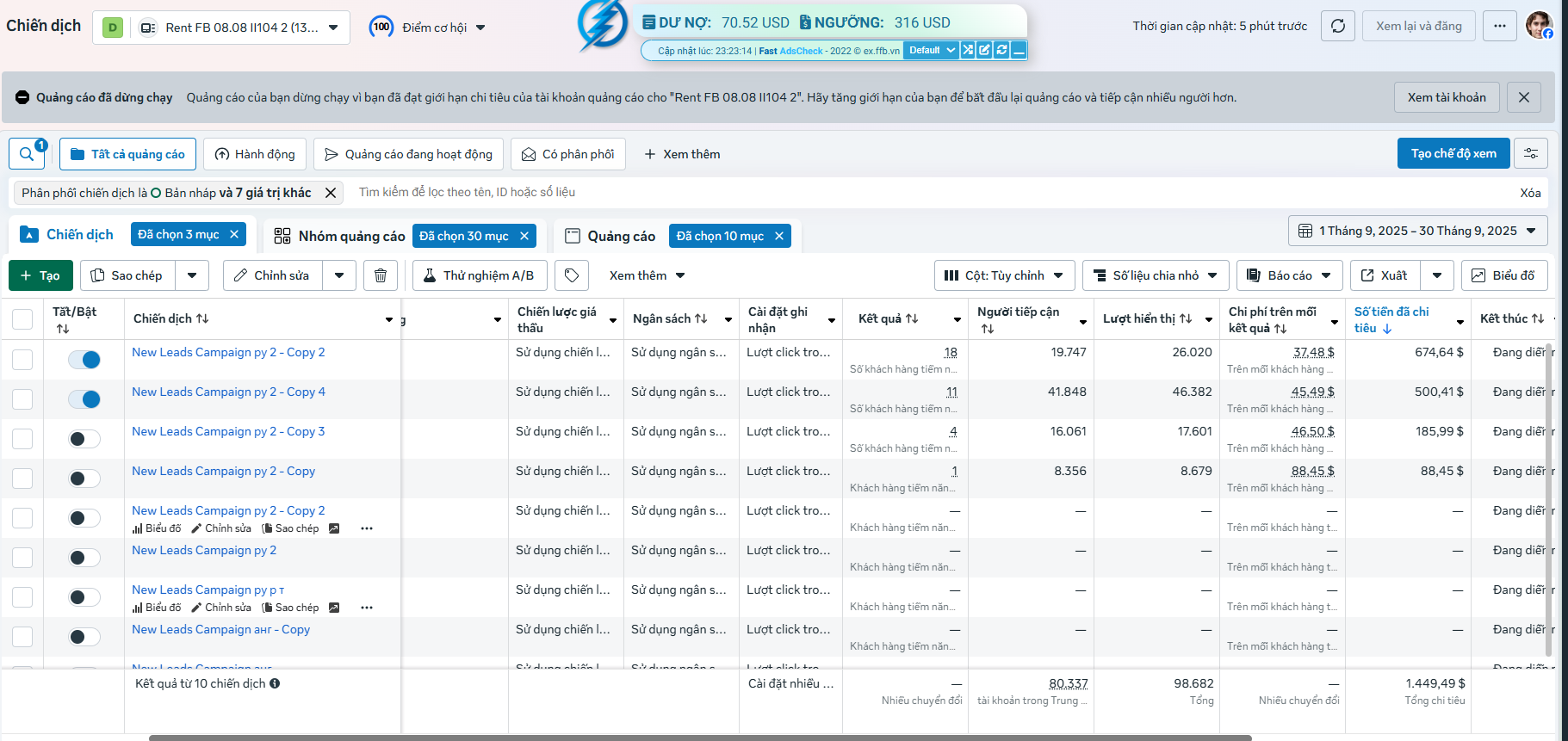Click info icon beside 'Kết quả từ 10 chiến dịch'
This screenshot has height=741, width=1568.
pyautogui.click(x=275, y=683)
